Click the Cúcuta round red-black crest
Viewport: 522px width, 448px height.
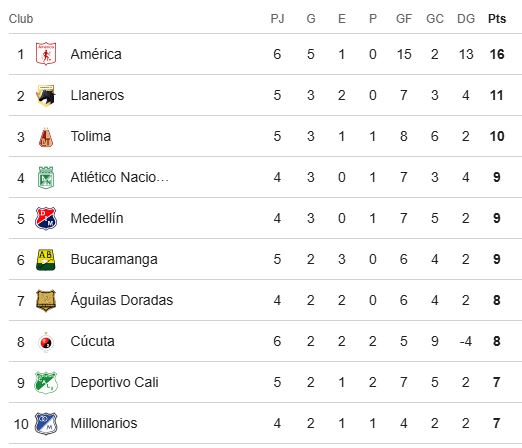coord(46,341)
